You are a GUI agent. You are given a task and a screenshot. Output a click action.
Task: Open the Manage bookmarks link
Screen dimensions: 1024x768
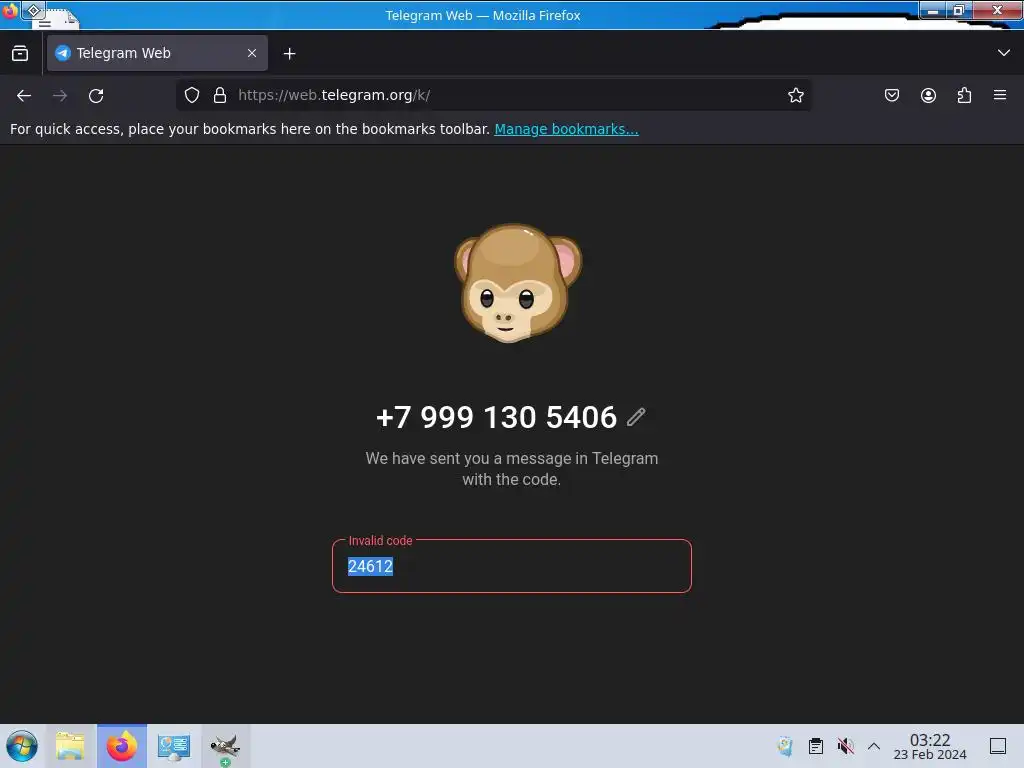tap(566, 129)
